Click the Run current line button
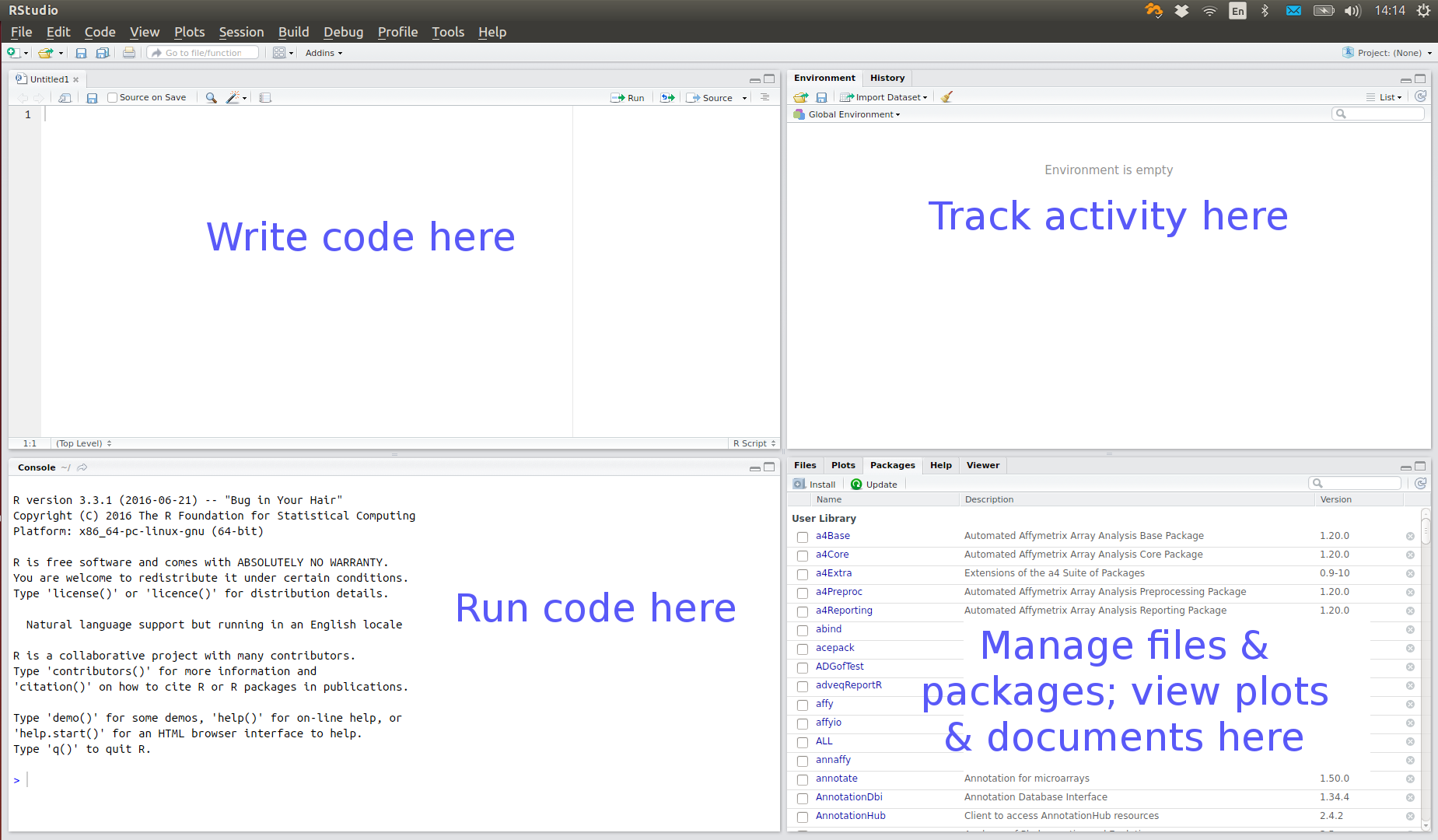 [628, 98]
